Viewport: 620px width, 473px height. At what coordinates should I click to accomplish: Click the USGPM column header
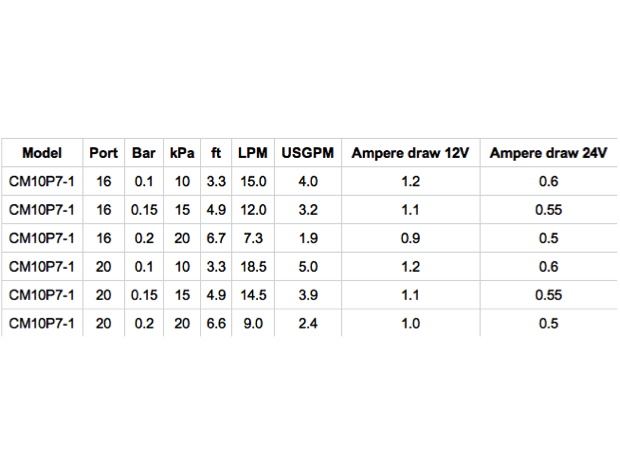tap(308, 153)
